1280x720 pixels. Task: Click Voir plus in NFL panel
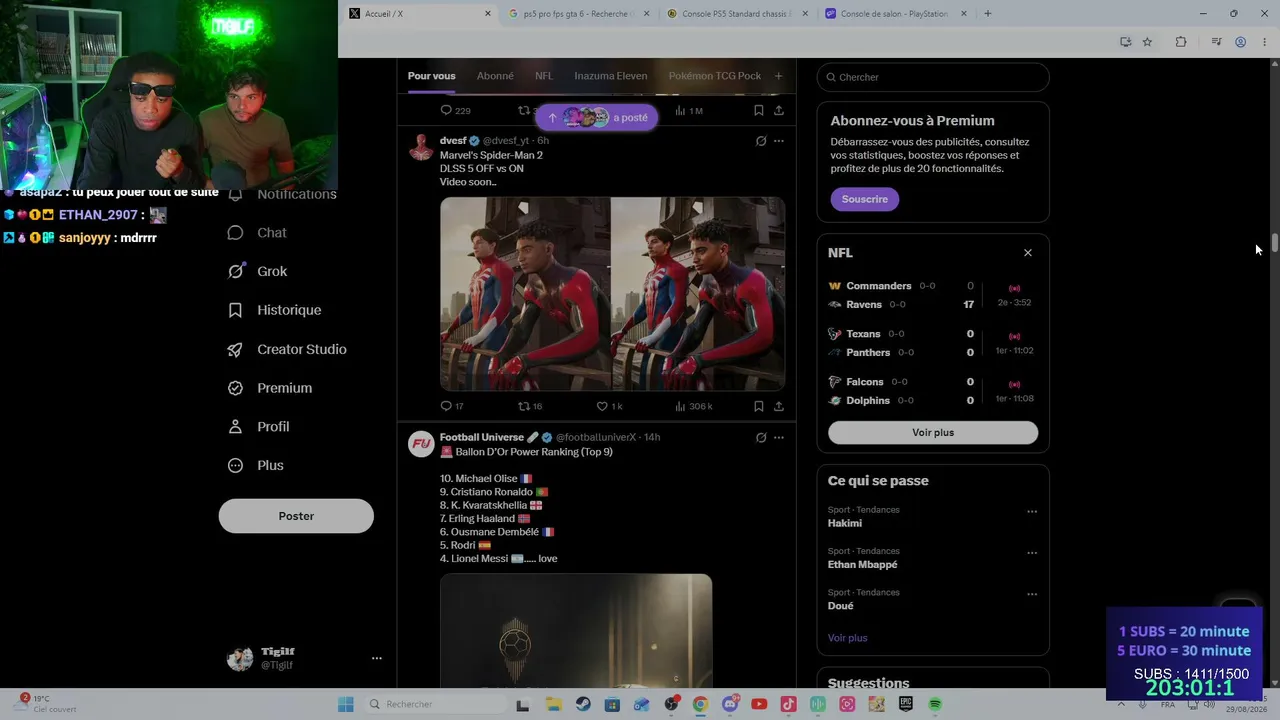(x=933, y=433)
